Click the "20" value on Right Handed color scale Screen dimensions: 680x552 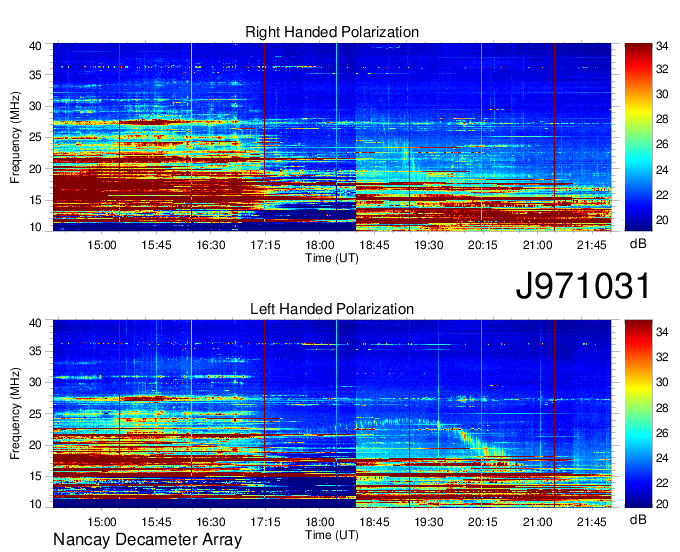(x=662, y=220)
